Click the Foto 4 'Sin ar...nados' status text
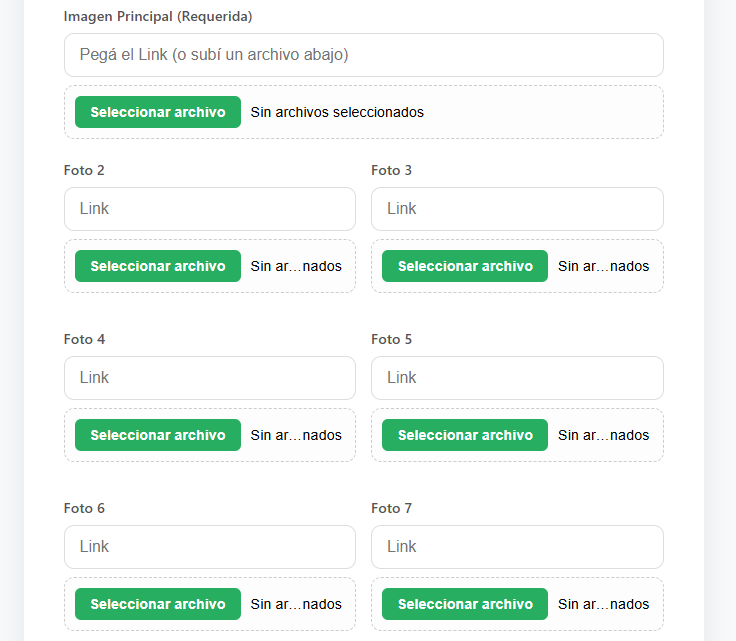The height and width of the screenshot is (641, 736). click(296, 435)
